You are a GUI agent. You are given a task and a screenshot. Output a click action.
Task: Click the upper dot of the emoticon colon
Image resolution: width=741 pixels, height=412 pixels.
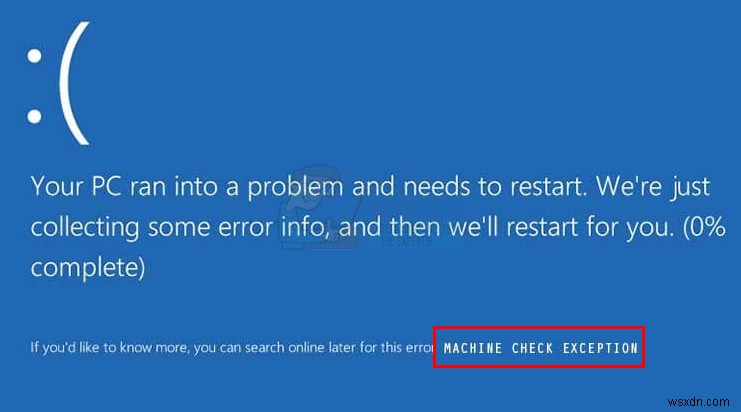click(x=34, y=56)
